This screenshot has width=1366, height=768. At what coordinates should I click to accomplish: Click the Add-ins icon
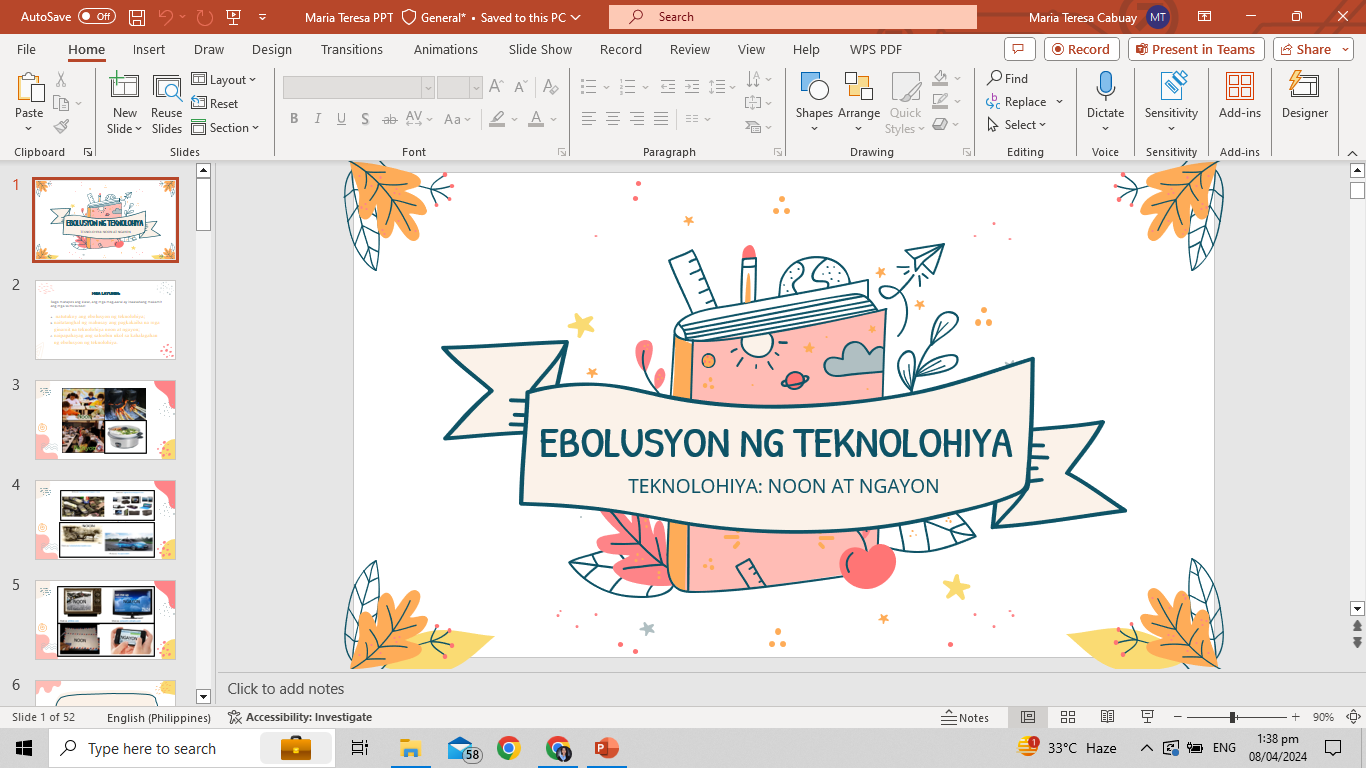tap(1239, 96)
